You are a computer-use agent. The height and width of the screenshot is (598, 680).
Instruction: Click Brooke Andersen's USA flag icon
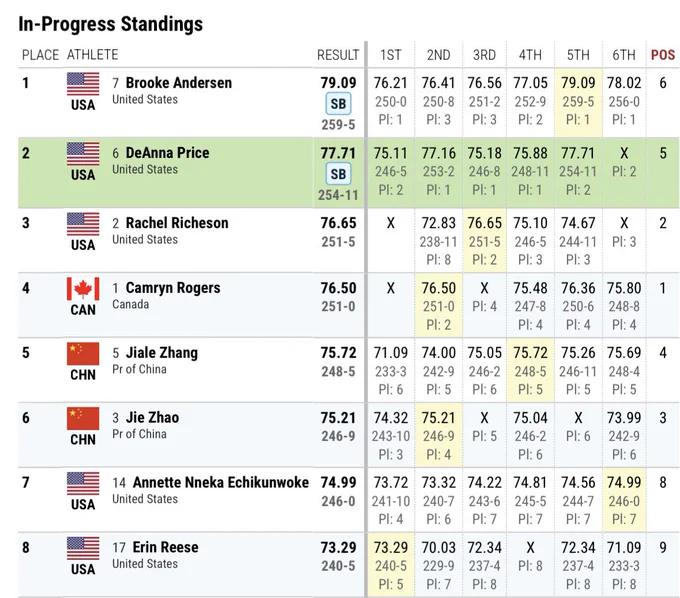click(x=83, y=84)
